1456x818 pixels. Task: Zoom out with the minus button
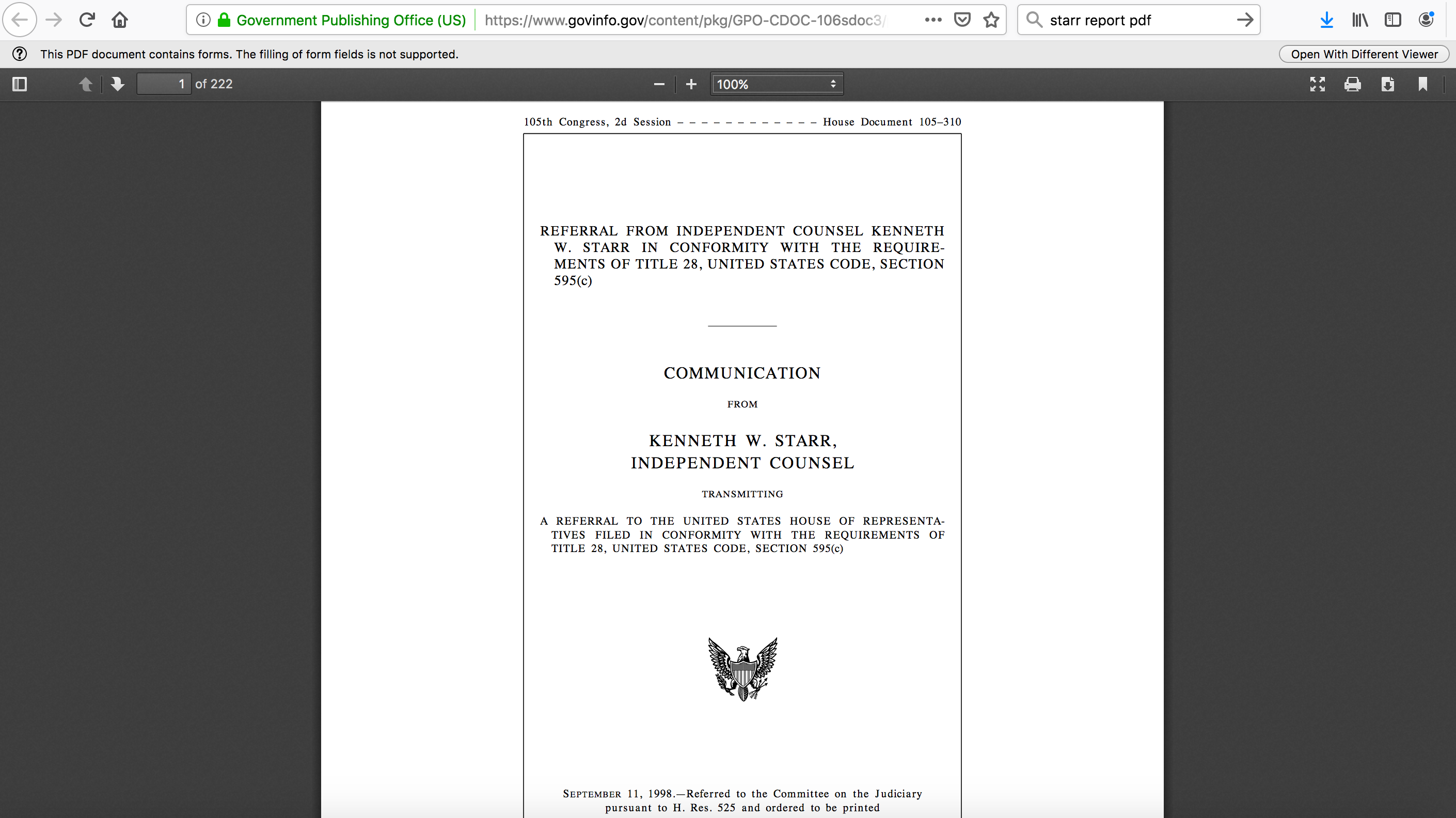coord(658,84)
